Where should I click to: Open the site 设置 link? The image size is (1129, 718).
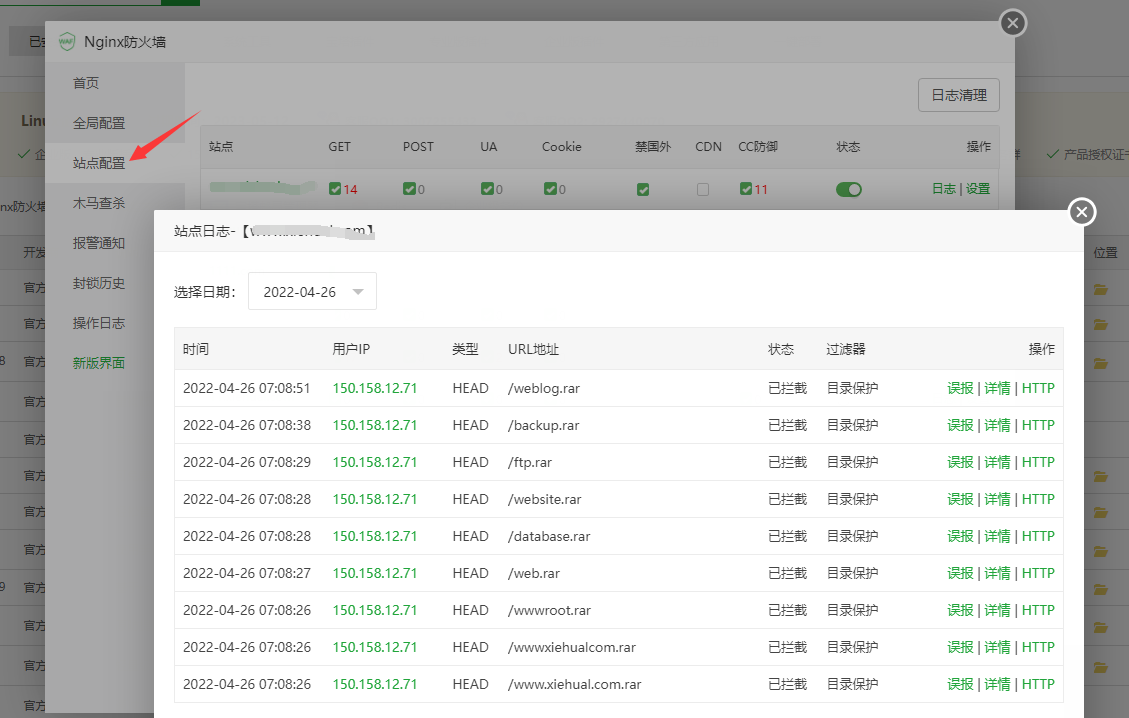978,189
